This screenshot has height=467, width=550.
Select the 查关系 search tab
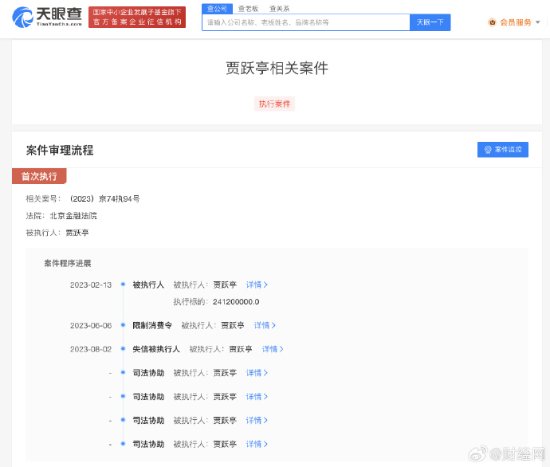tap(279, 9)
